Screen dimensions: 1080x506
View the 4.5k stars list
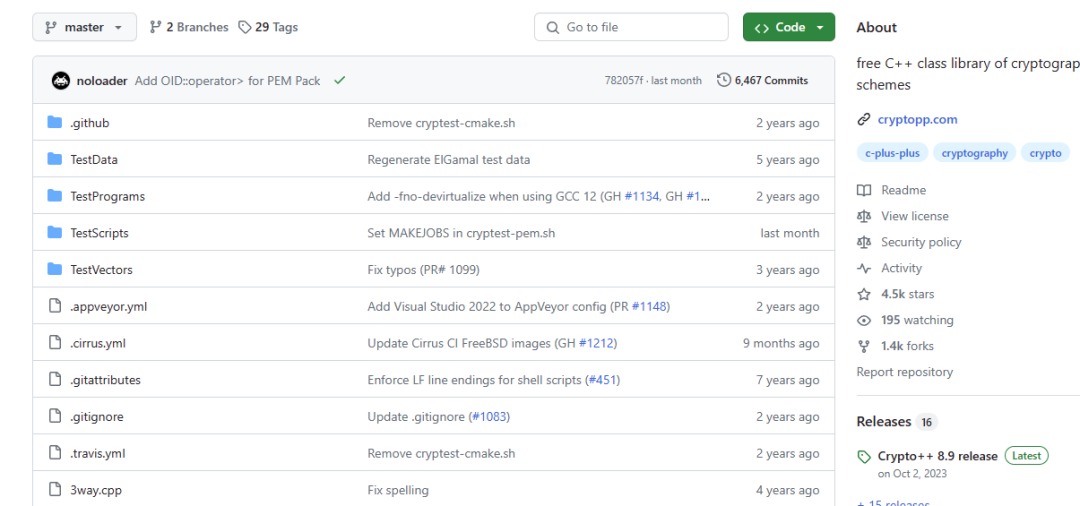[907, 294]
